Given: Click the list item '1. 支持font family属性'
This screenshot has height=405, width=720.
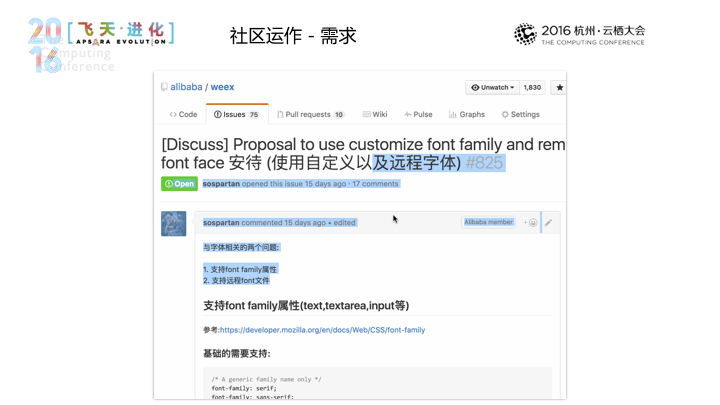Looking at the screenshot, I should (x=240, y=270).
